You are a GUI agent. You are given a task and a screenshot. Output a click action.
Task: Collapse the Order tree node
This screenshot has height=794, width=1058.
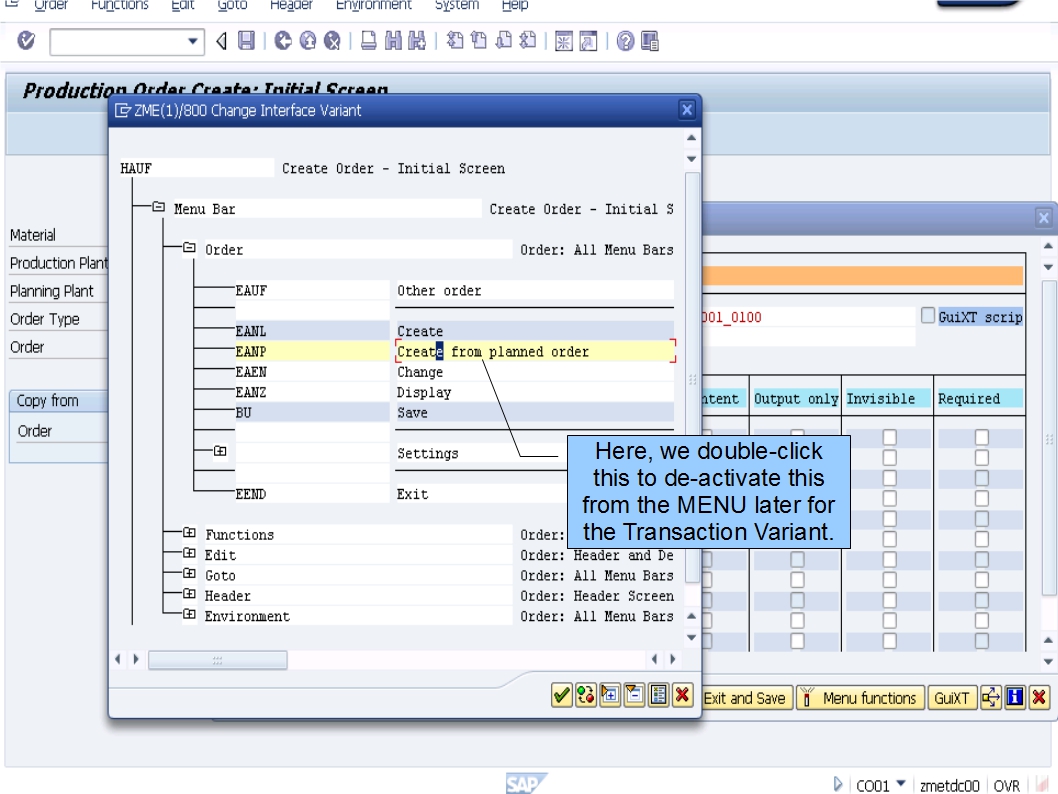coord(190,248)
